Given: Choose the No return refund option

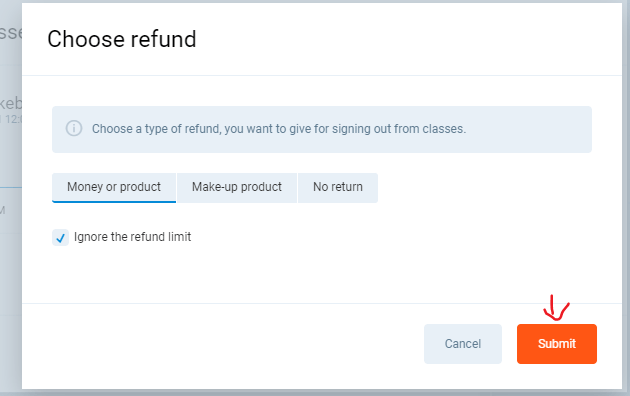Looking at the screenshot, I should click(x=338, y=188).
